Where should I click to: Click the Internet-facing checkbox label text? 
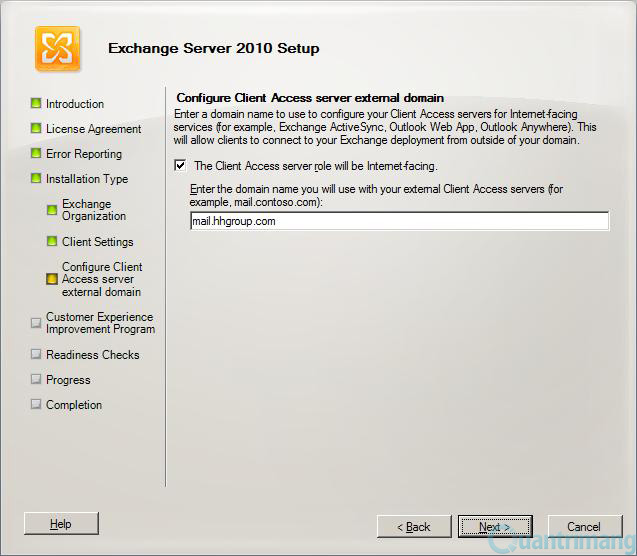(316, 166)
